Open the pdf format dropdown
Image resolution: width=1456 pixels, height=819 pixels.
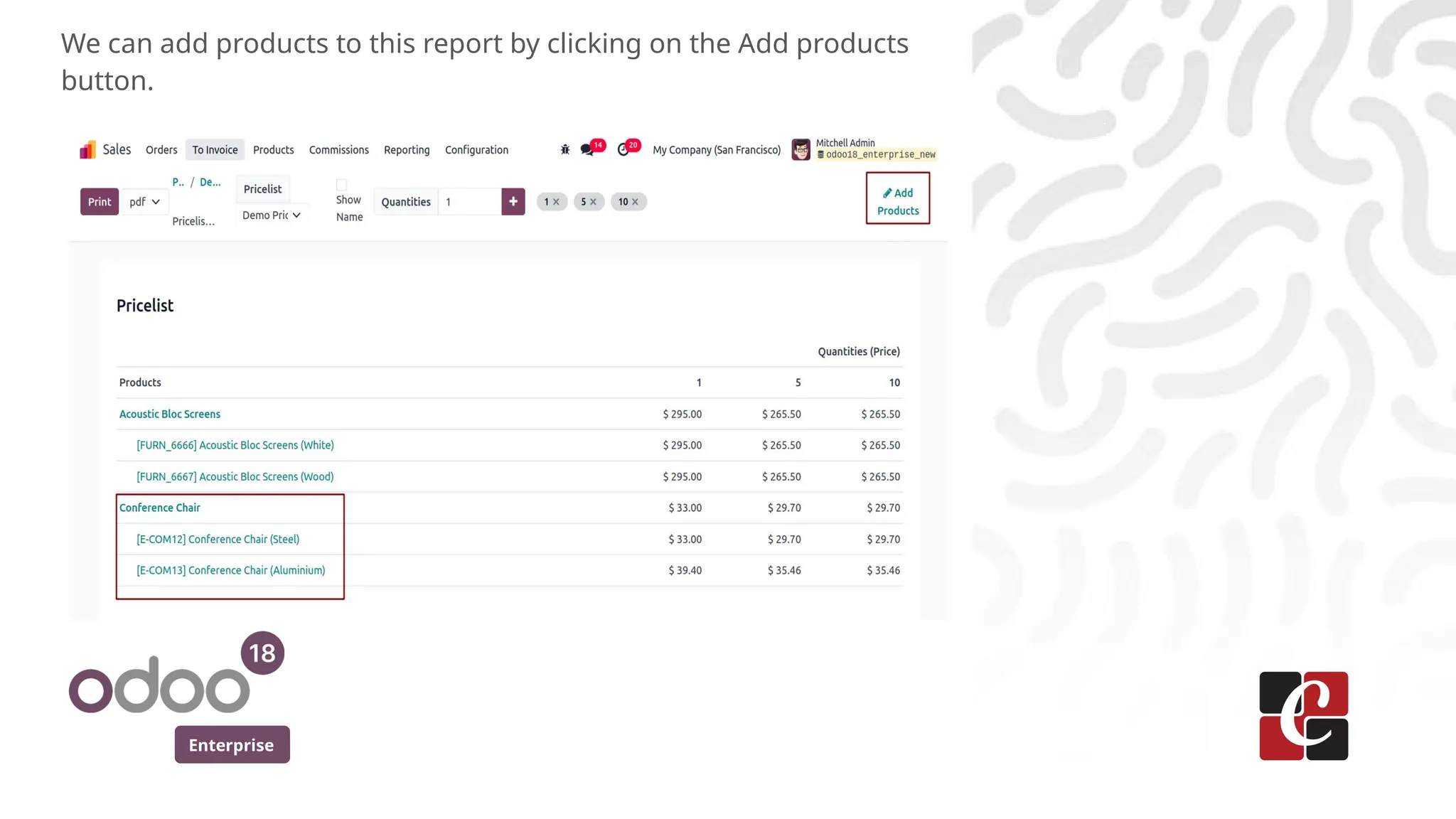pyautogui.click(x=145, y=202)
